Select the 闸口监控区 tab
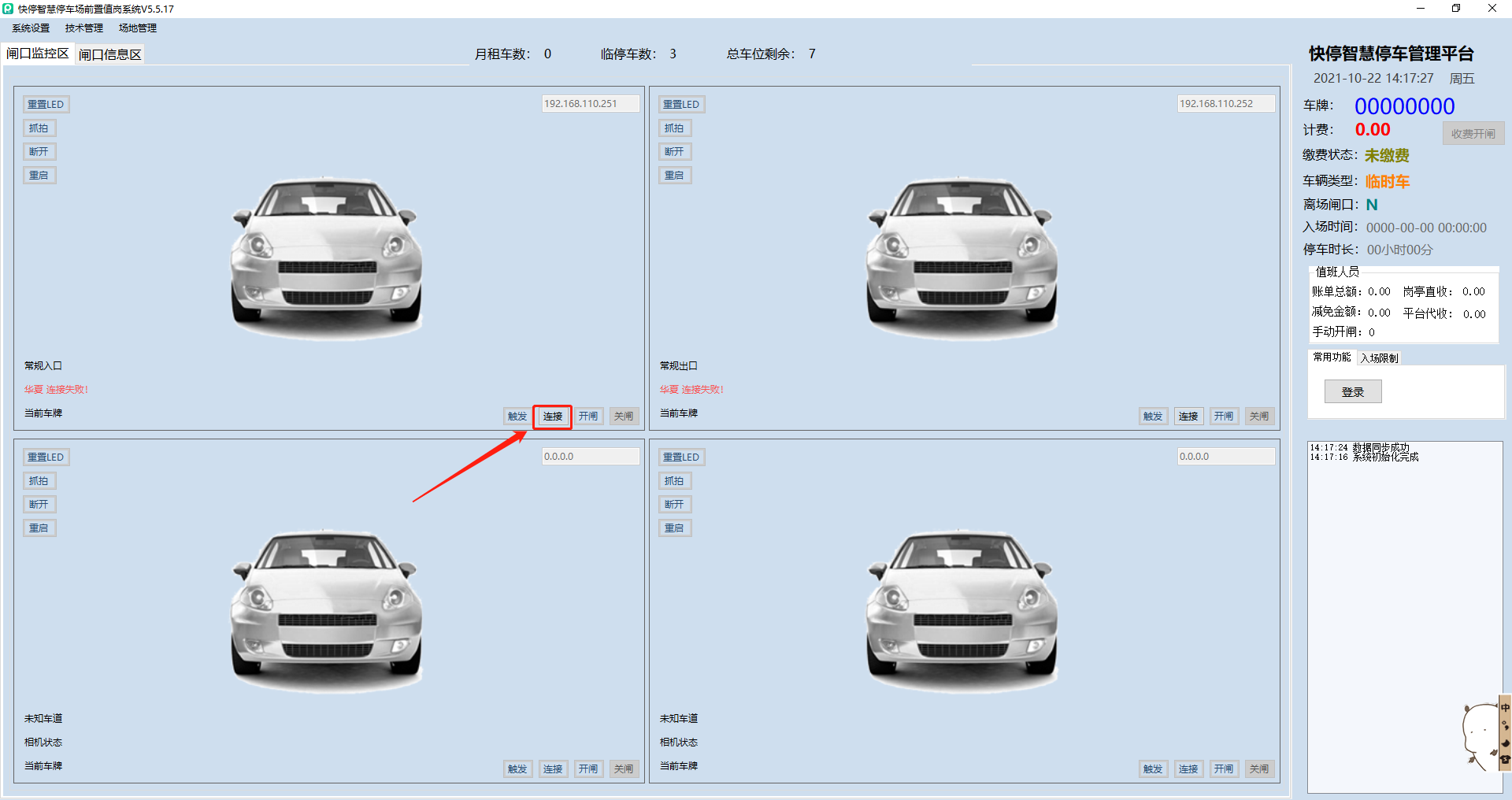 pyautogui.click(x=38, y=54)
